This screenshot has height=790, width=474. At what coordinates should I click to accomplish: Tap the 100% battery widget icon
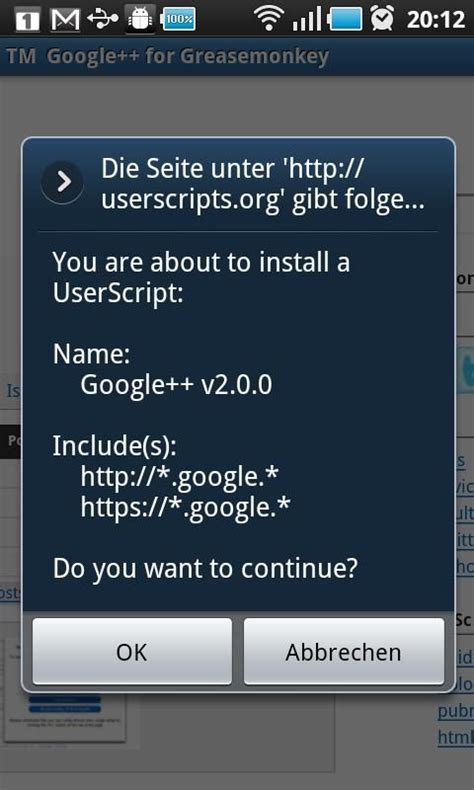(178, 20)
